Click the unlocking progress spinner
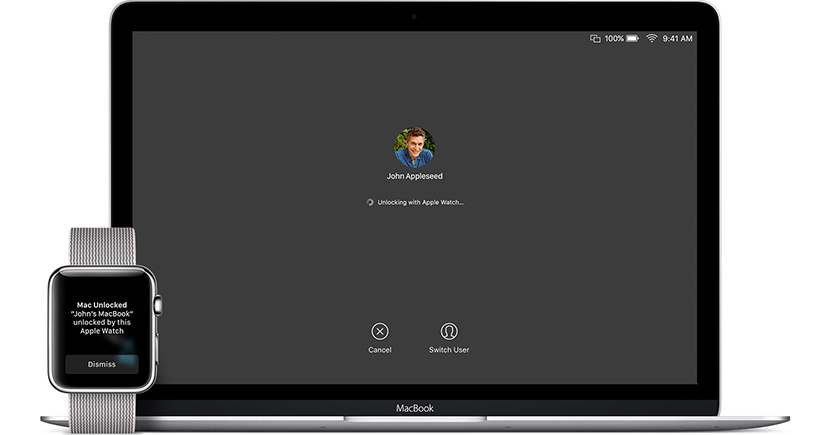The height and width of the screenshot is (435, 833). coord(370,202)
